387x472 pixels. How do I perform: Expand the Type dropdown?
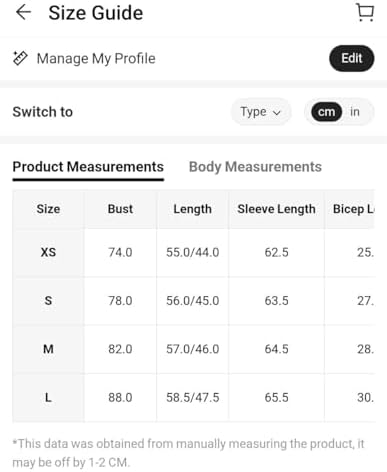click(261, 112)
